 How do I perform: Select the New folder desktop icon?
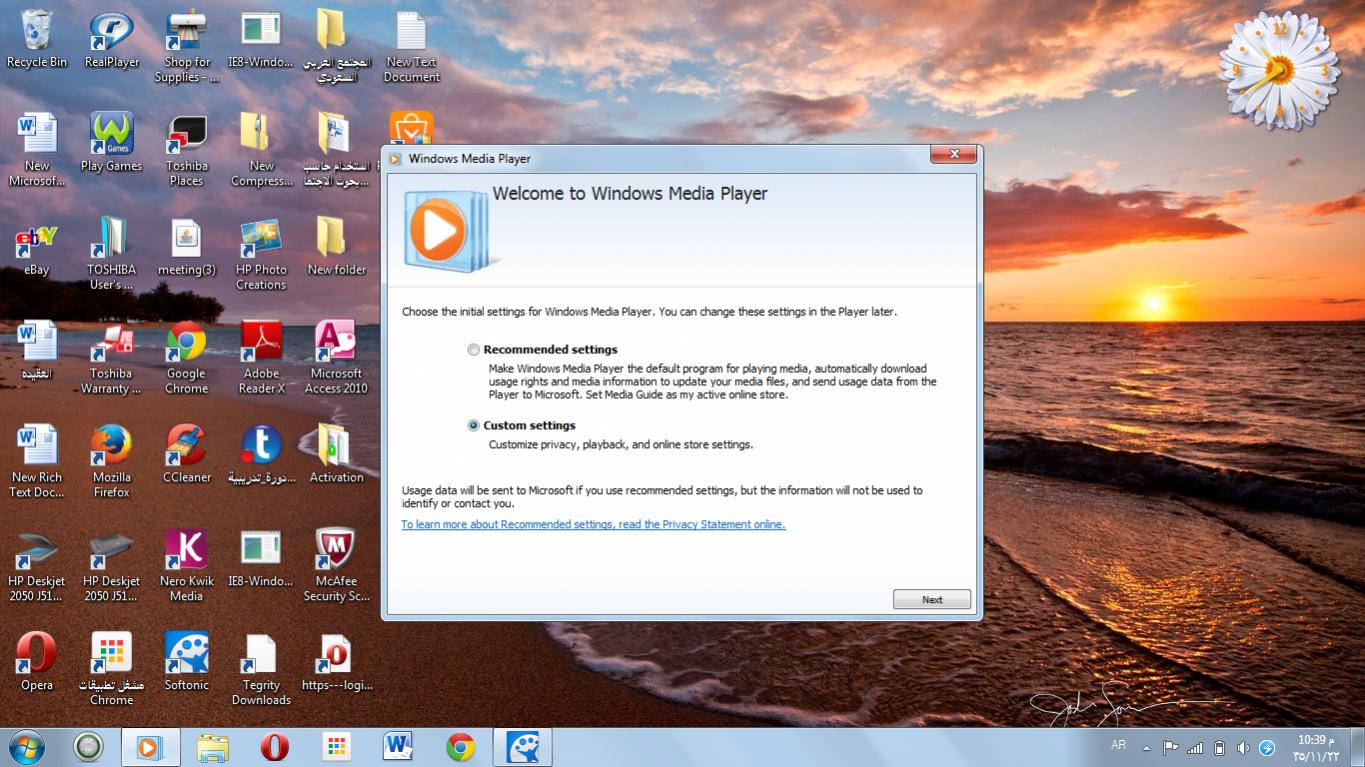click(x=336, y=248)
